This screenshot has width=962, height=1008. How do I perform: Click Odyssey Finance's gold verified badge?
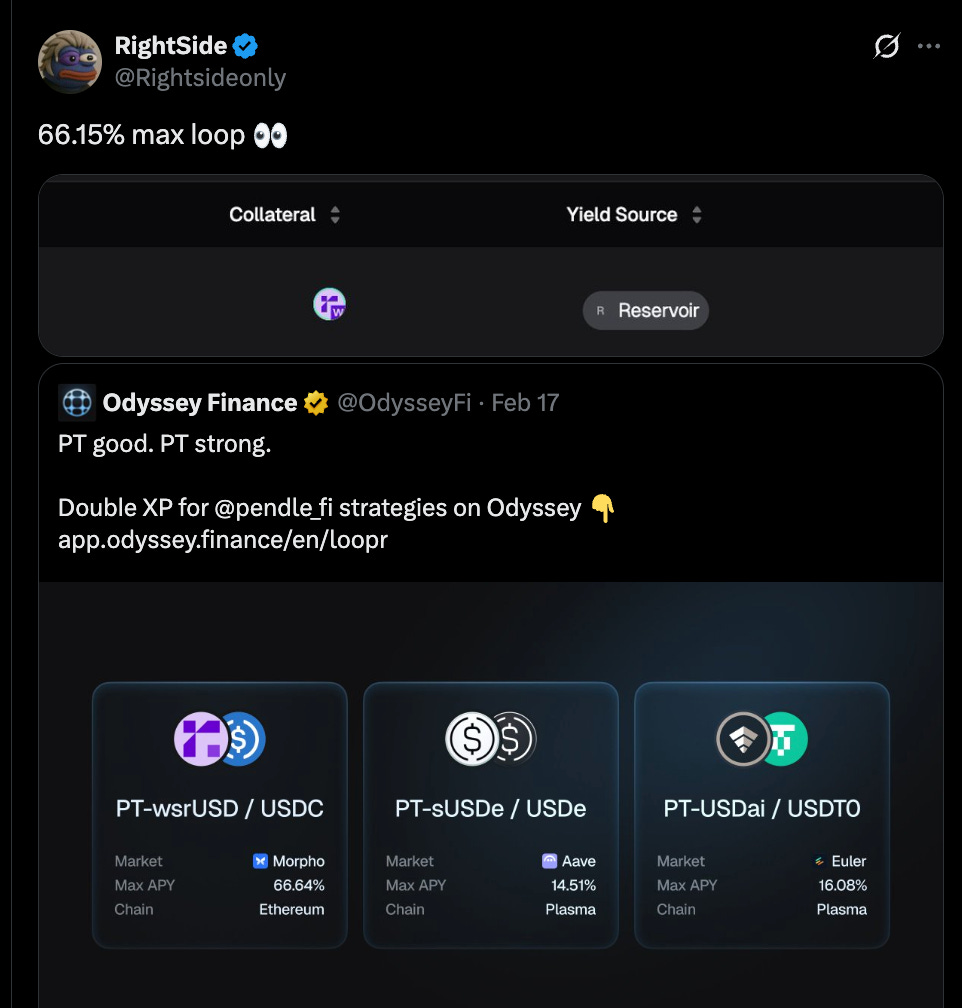click(x=316, y=403)
